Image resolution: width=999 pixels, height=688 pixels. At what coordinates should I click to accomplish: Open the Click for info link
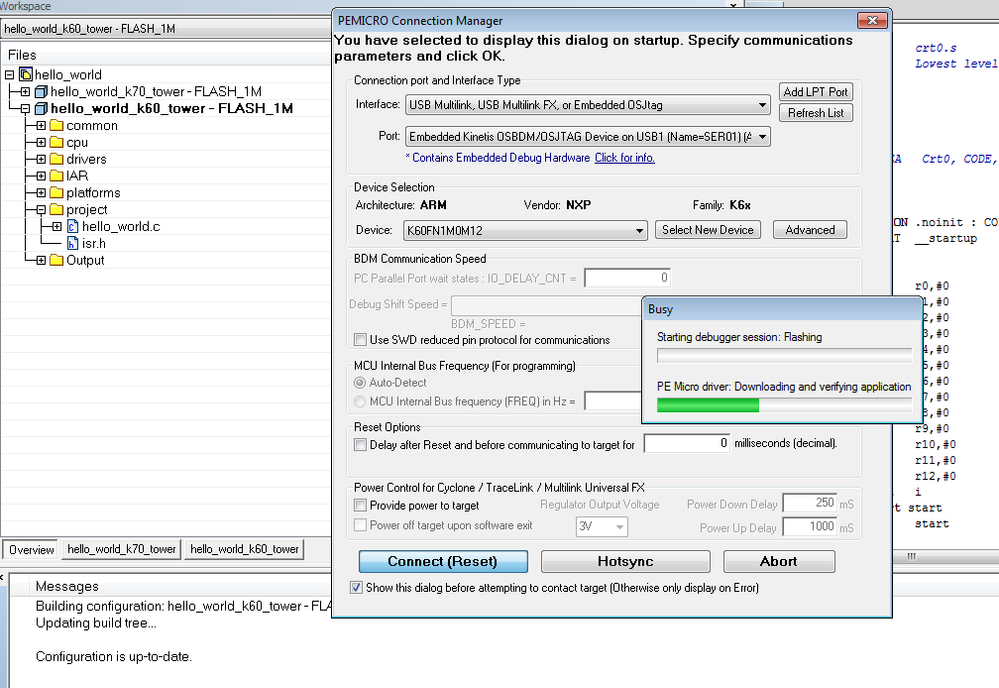[x=624, y=157]
